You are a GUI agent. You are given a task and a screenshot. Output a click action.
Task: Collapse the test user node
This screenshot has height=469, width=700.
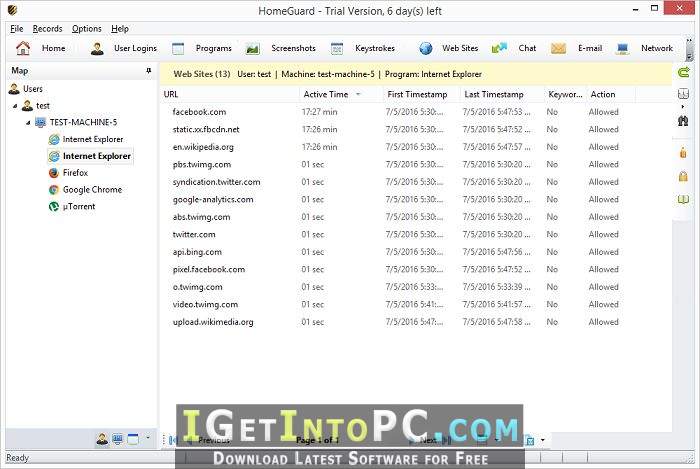pos(15,106)
